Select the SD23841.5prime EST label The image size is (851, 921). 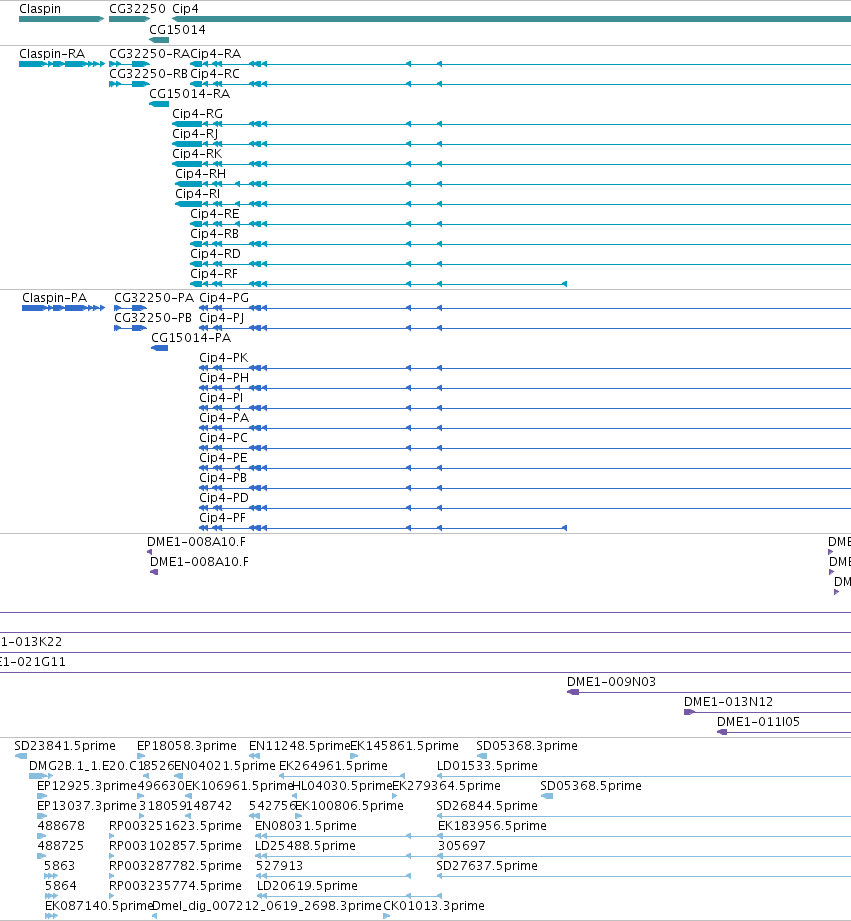[65, 746]
